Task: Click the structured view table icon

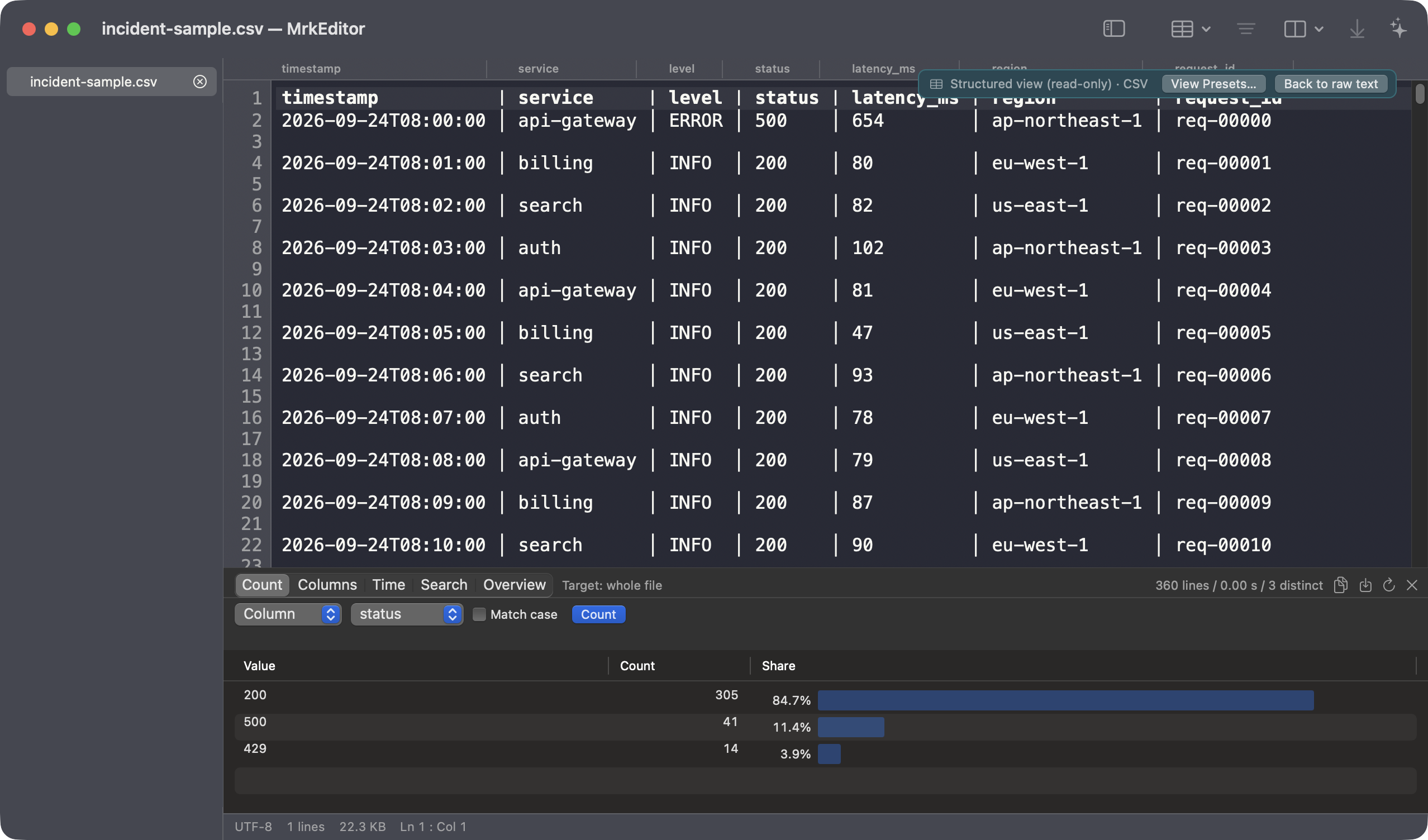Action: (936, 84)
